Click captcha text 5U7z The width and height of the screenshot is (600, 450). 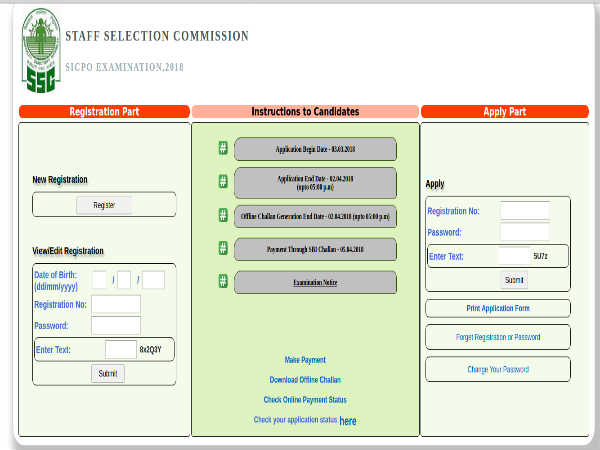[x=540, y=256]
